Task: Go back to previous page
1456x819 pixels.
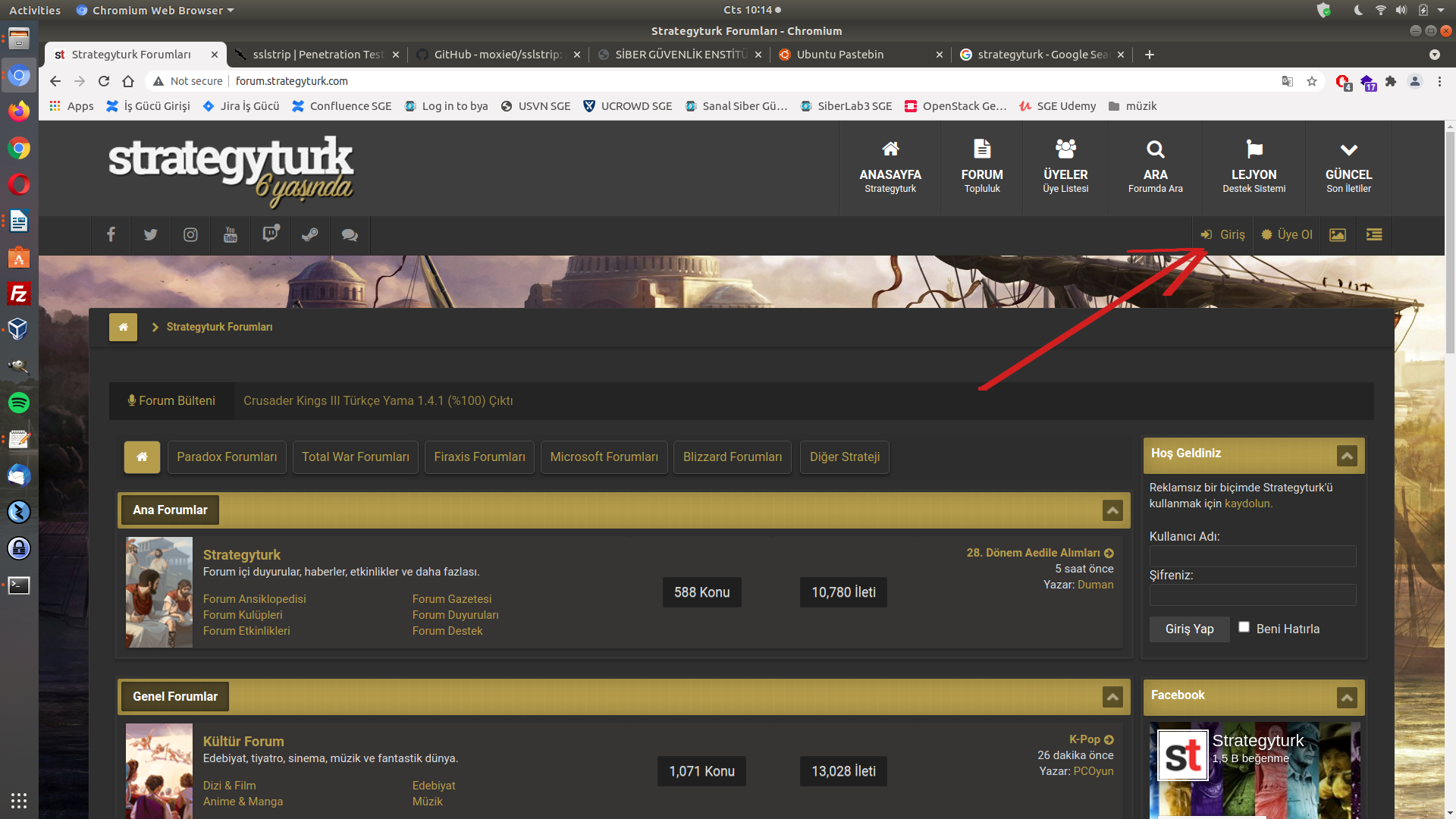Action: coord(55,81)
